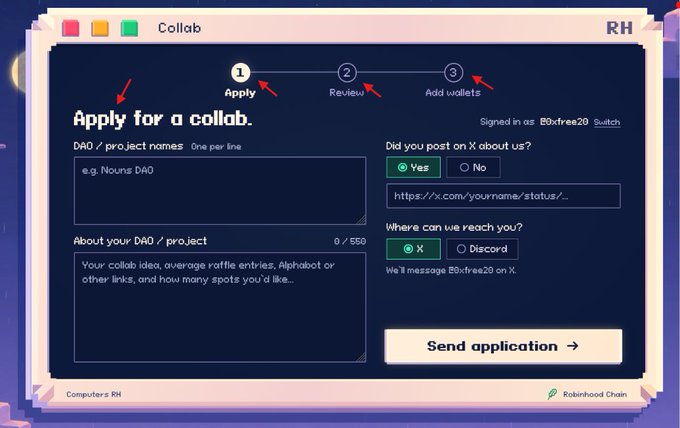Click the RH logo in title bar

(619, 28)
